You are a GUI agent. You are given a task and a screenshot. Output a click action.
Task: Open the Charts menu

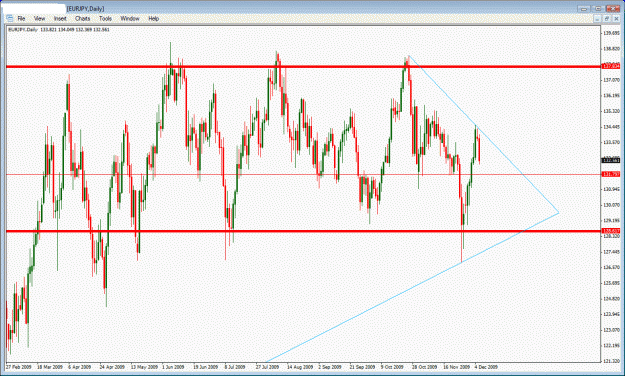(83, 18)
